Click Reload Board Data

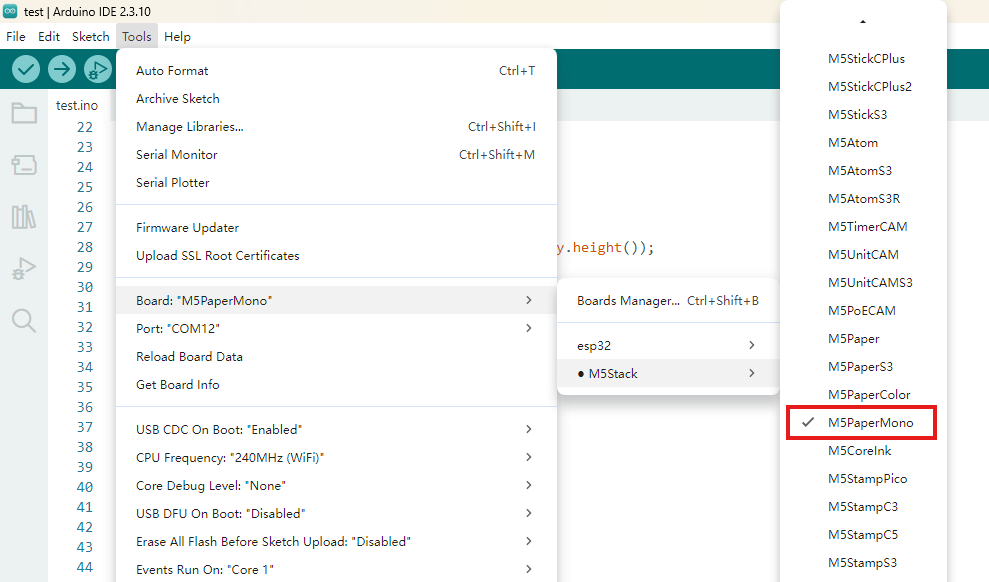click(x=336, y=356)
